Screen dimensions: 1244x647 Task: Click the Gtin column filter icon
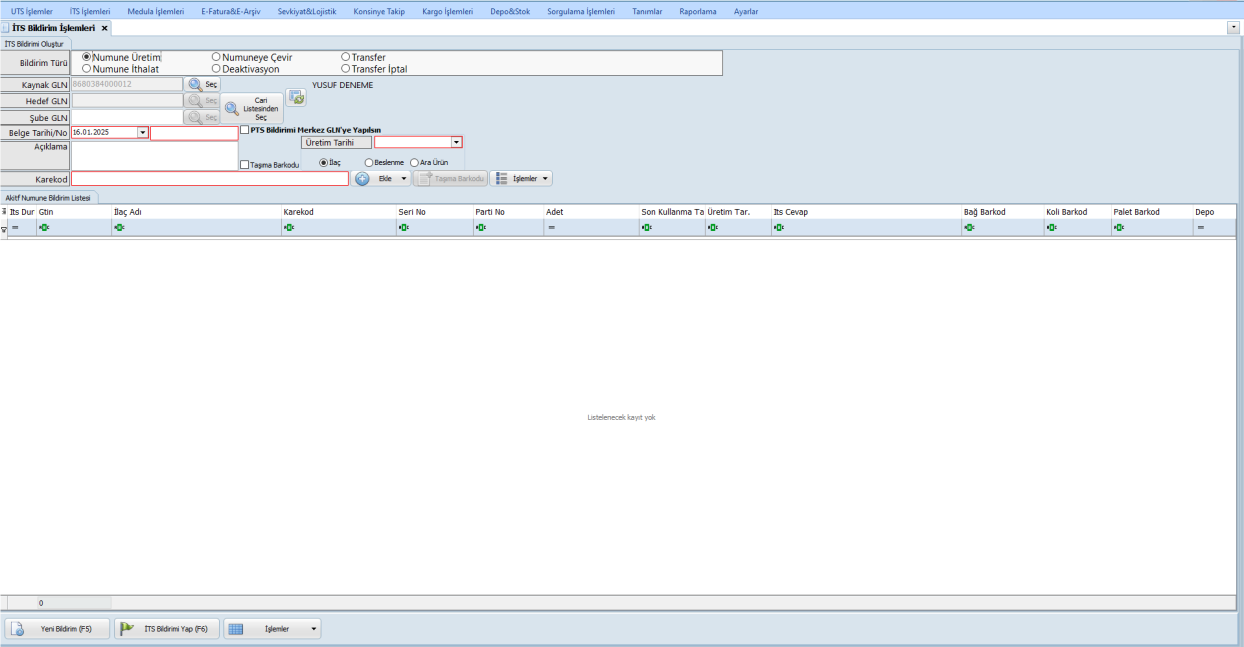(x=44, y=228)
